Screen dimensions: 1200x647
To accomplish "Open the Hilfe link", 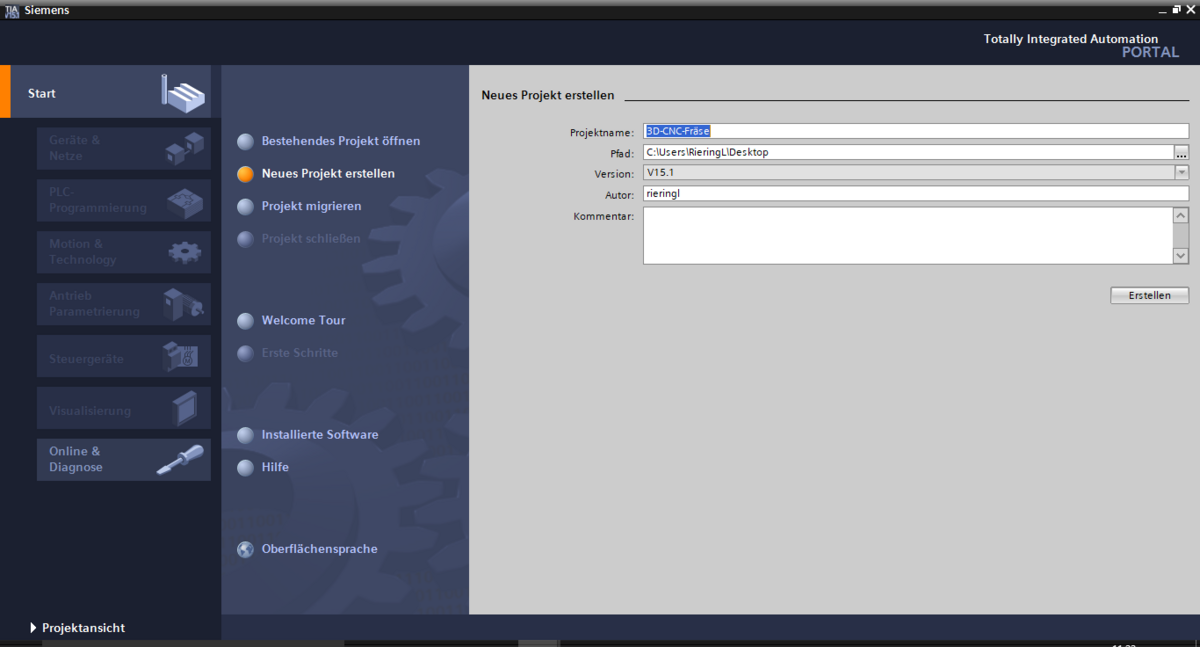I will [x=275, y=467].
